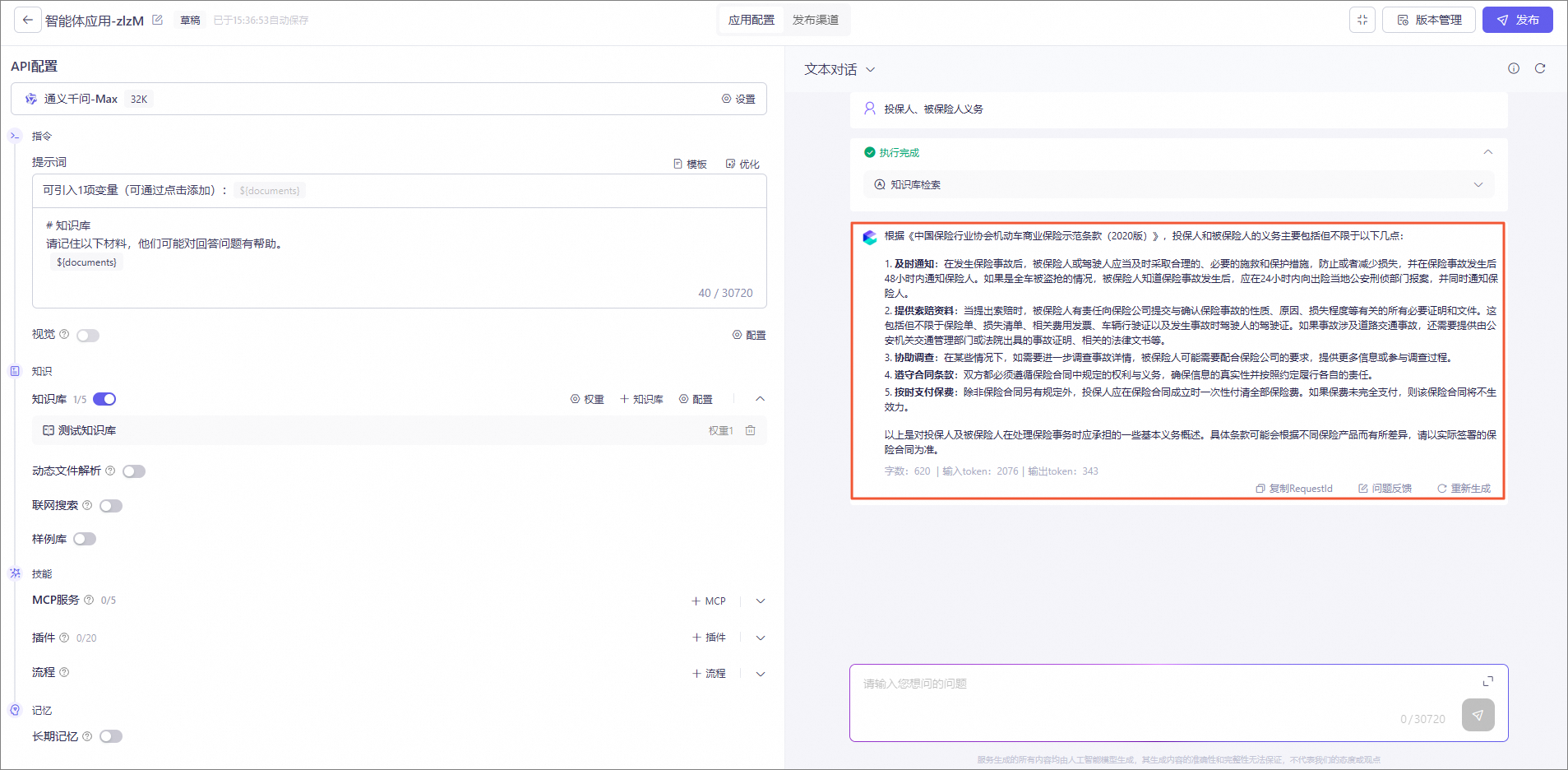The image size is (1568, 770).
Task: Expand the 插件 section
Action: click(x=761, y=638)
